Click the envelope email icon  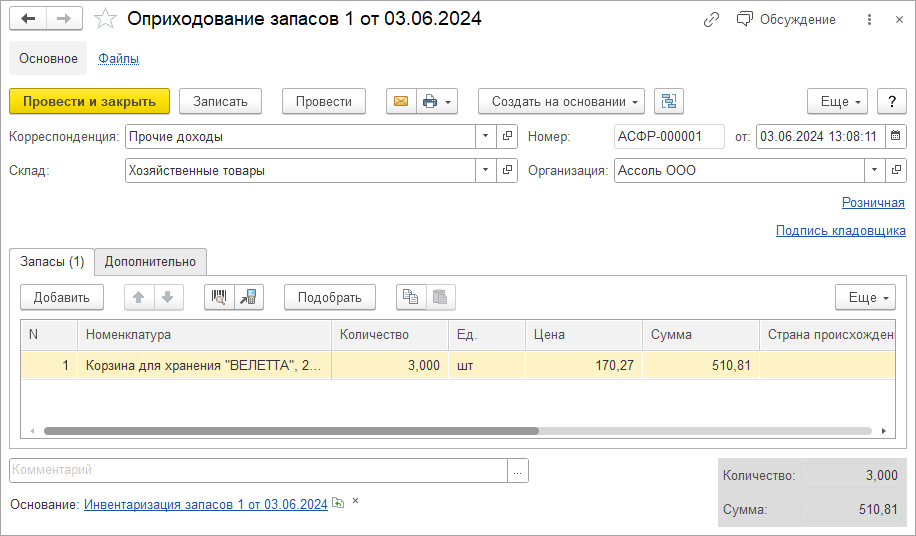401,101
